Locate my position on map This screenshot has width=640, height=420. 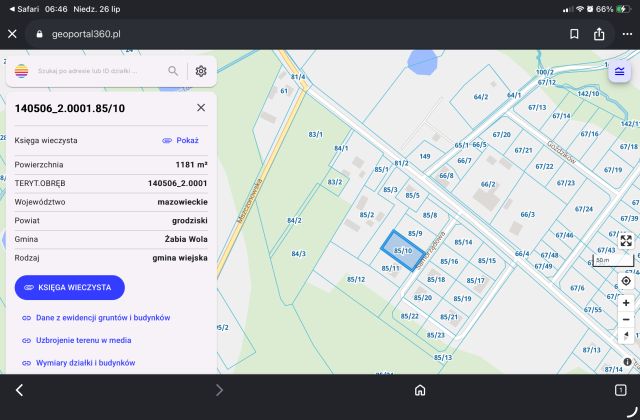pyautogui.click(x=626, y=281)
